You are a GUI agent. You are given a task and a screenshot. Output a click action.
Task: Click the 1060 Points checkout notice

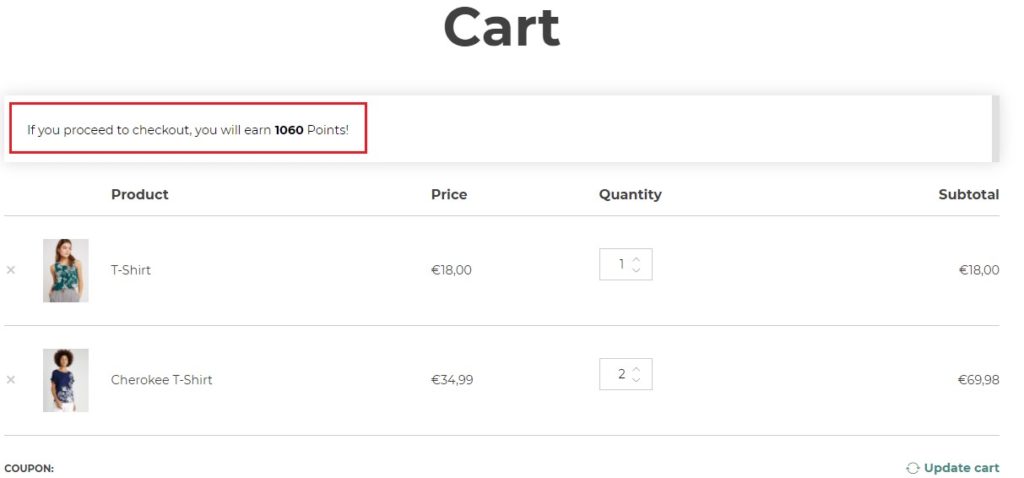pyautogui.click(x=188, y=129)
